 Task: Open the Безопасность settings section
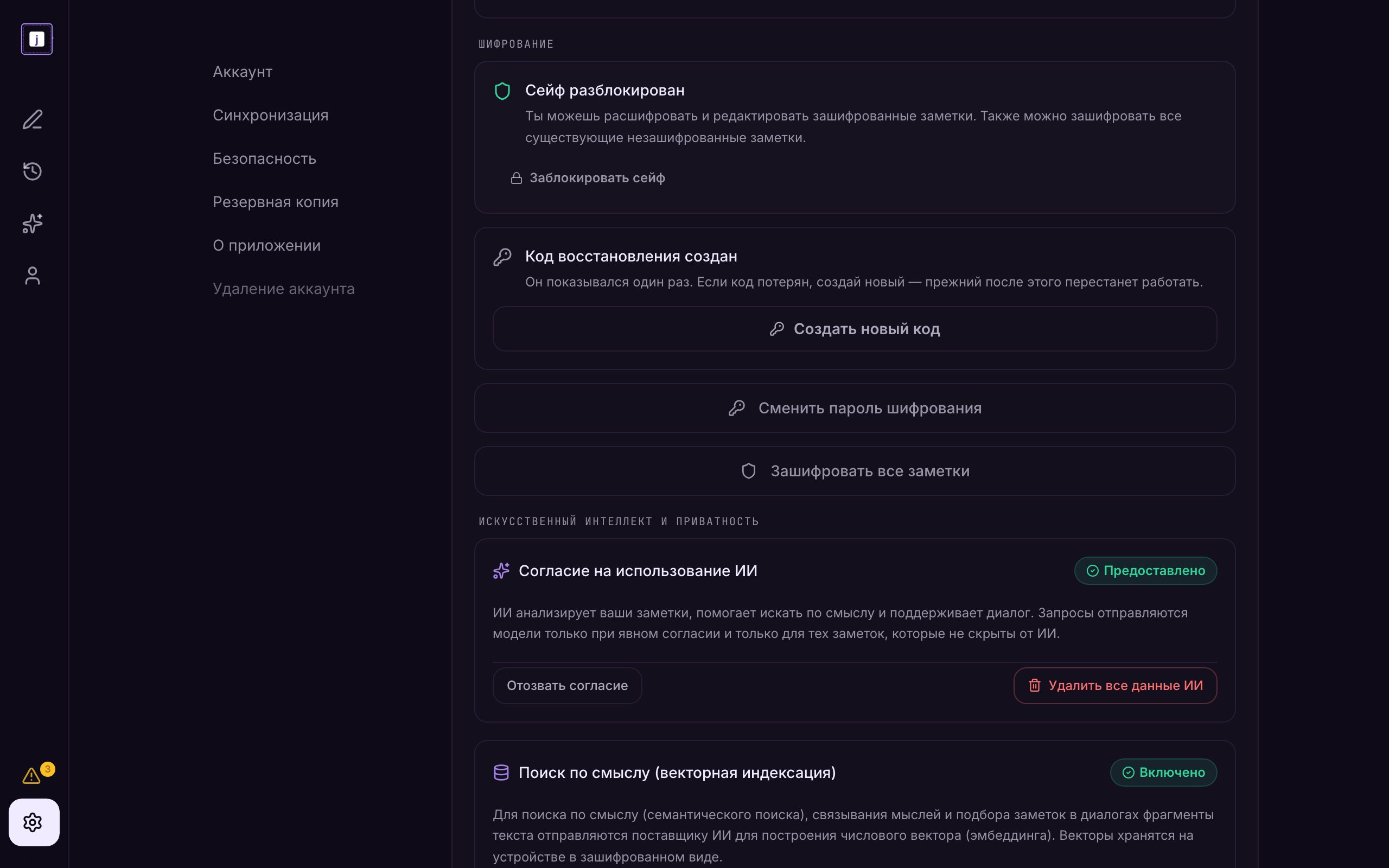(x=264, y=158)
